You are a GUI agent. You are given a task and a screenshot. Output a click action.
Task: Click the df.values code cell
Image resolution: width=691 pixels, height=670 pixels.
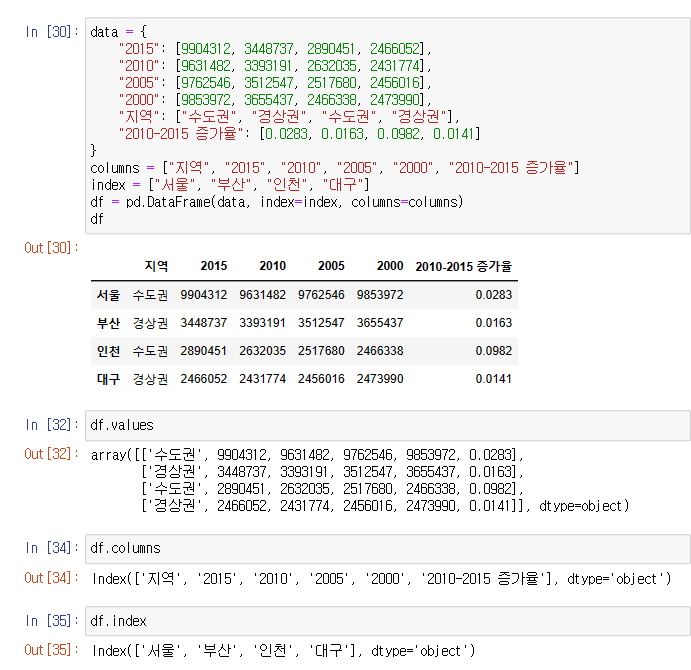pos(388,425)
